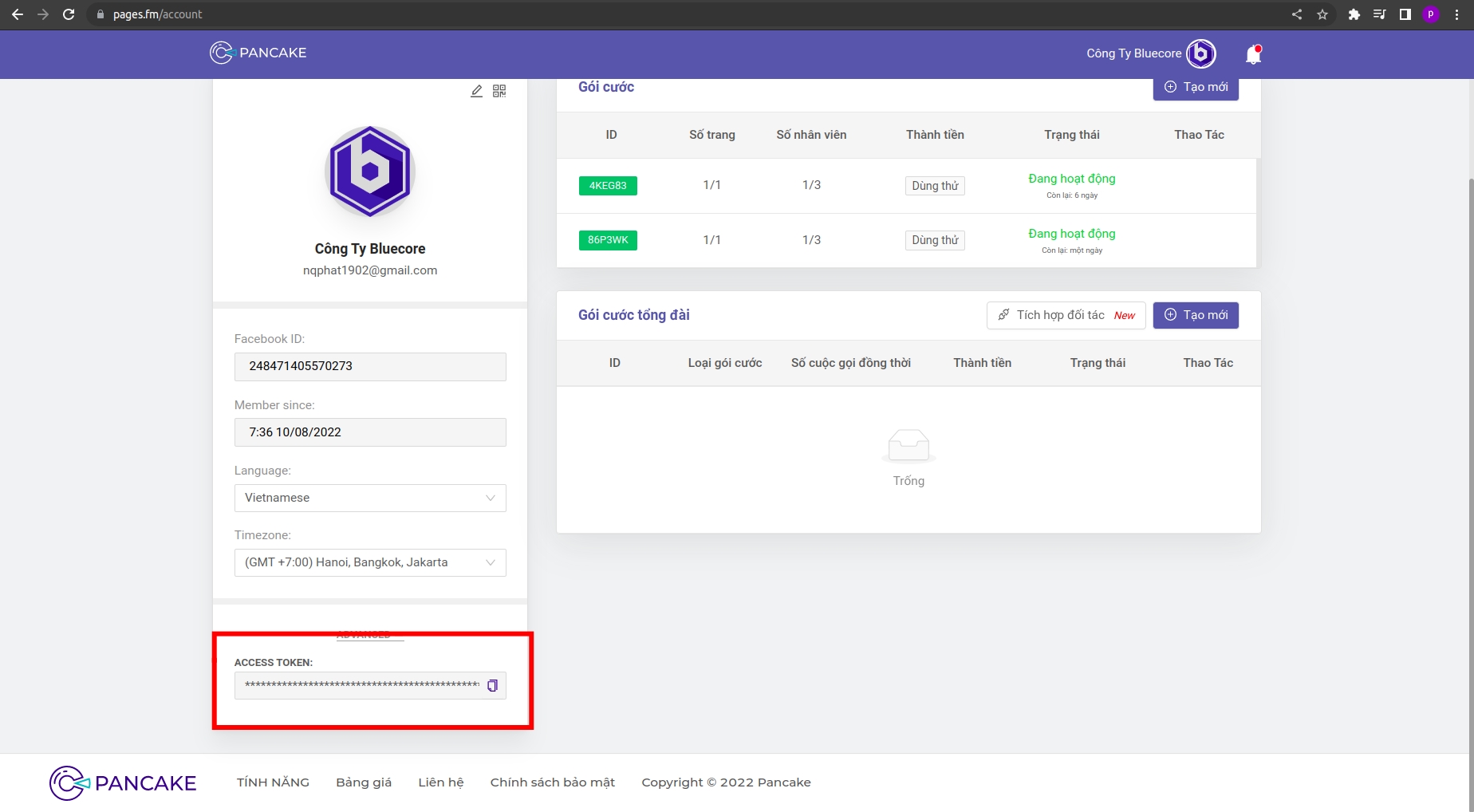
Task: Create new plan in Gói cước tổng đài
Action: click(1195, 315)
